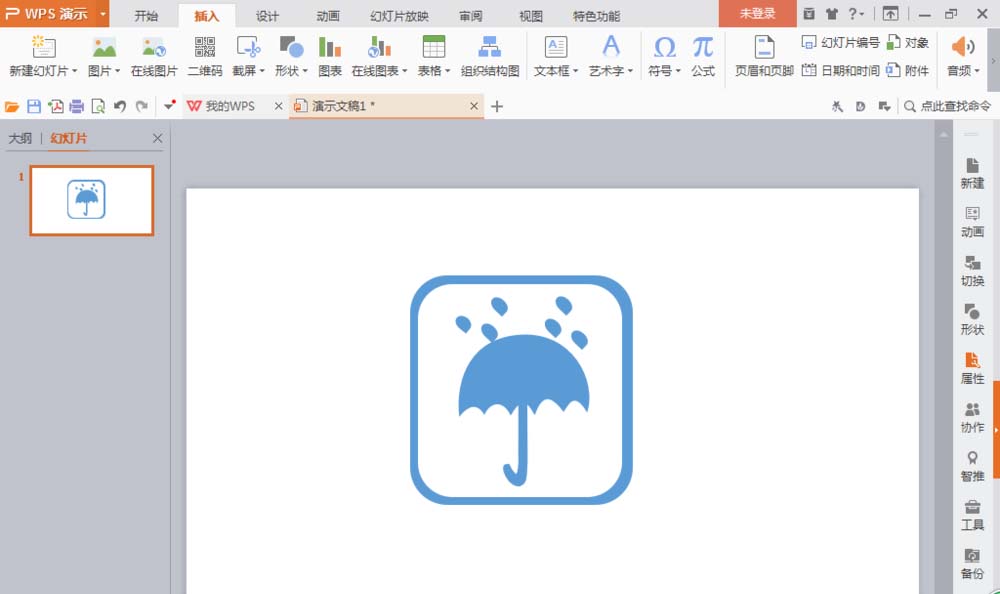Viewport: 1000px width, 594px height.
Task: Insert Organization Chart (组织结构图)
Action: (490, 56)
